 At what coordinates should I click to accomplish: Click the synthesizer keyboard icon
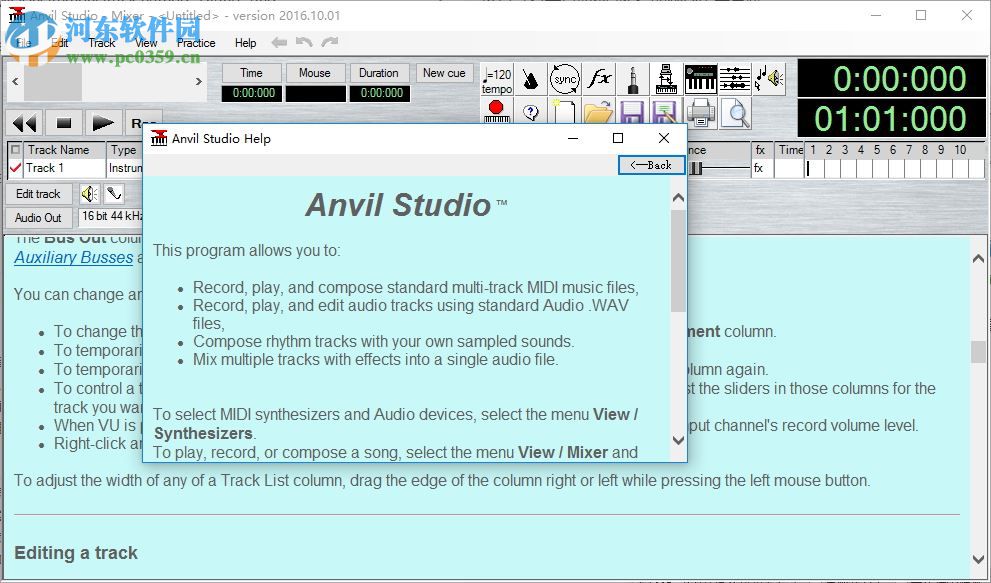(701, 78)
